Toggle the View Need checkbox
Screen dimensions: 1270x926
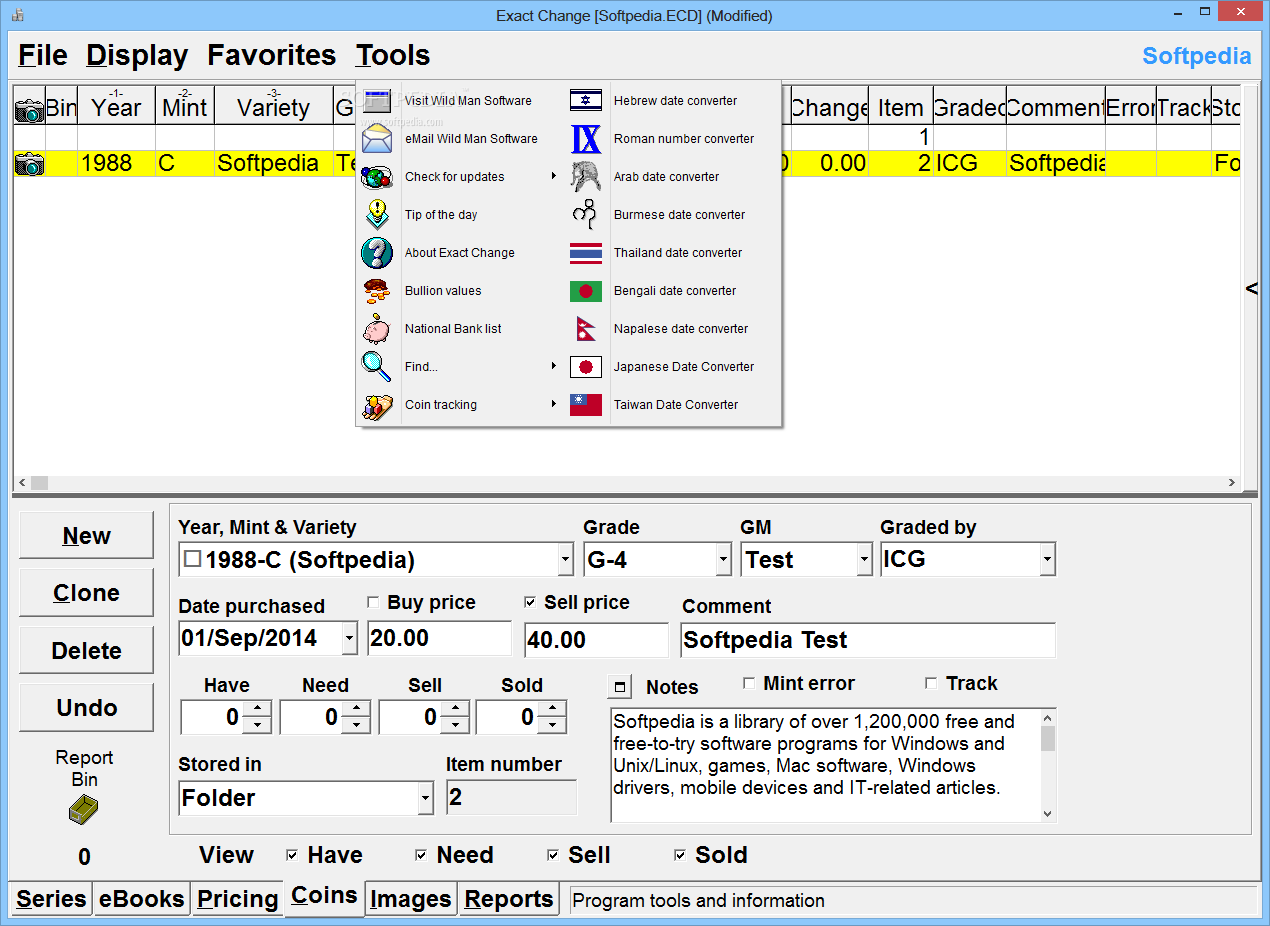point(422,855)
